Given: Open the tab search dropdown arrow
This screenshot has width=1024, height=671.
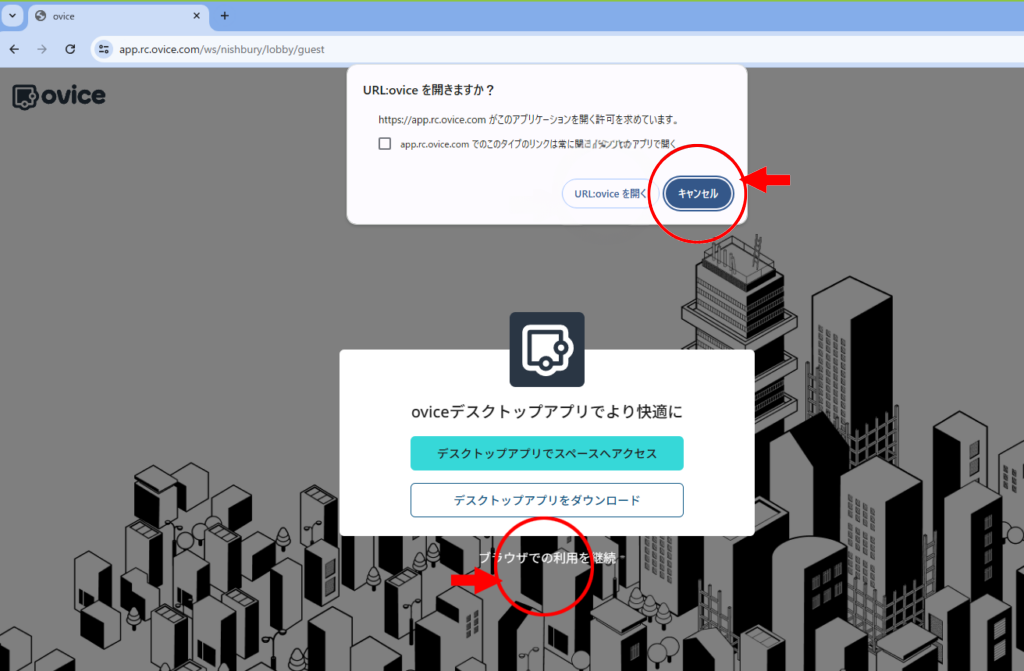Looking at the screenshot, I should [x=12, y=16].
